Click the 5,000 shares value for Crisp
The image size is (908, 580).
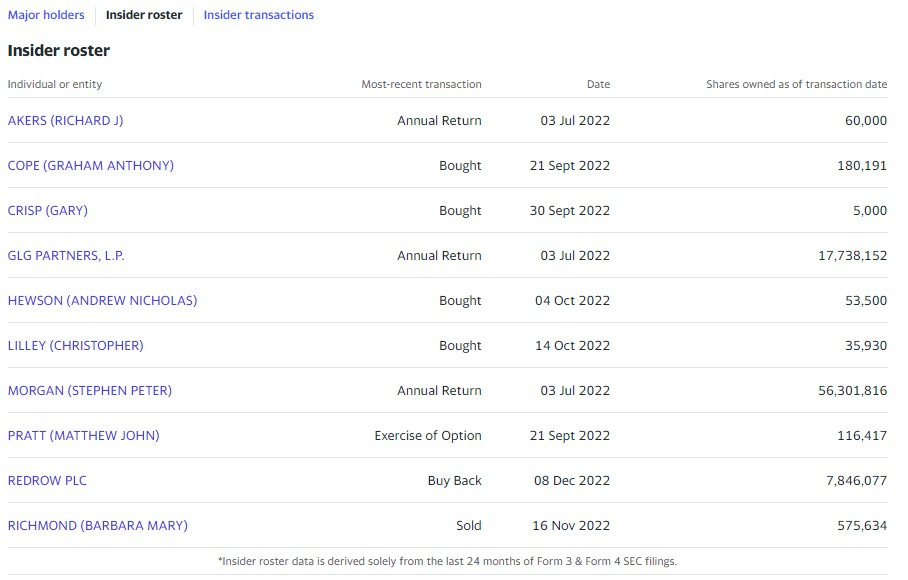tap(870, 211)
